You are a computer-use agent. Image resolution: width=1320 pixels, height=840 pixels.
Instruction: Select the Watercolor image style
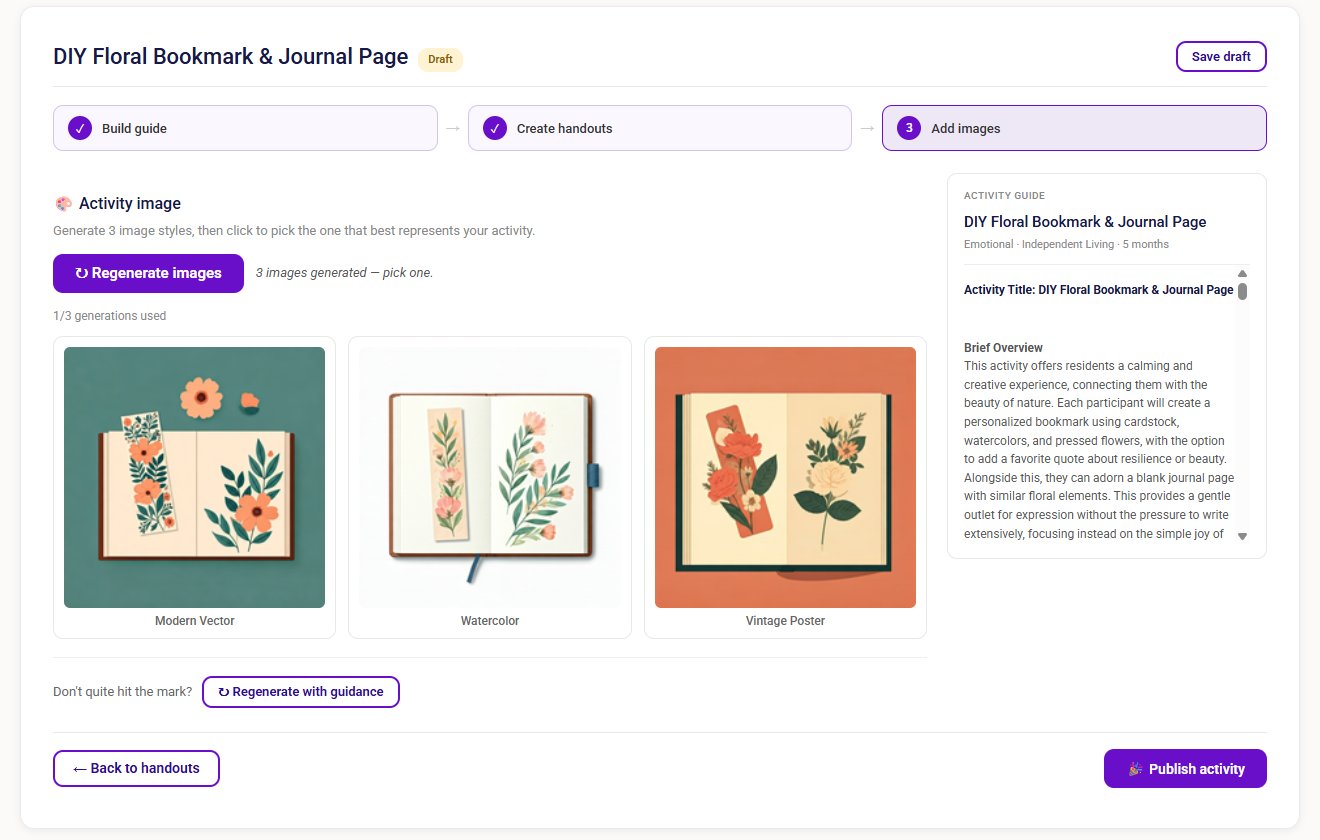click(x=489, y=477)
